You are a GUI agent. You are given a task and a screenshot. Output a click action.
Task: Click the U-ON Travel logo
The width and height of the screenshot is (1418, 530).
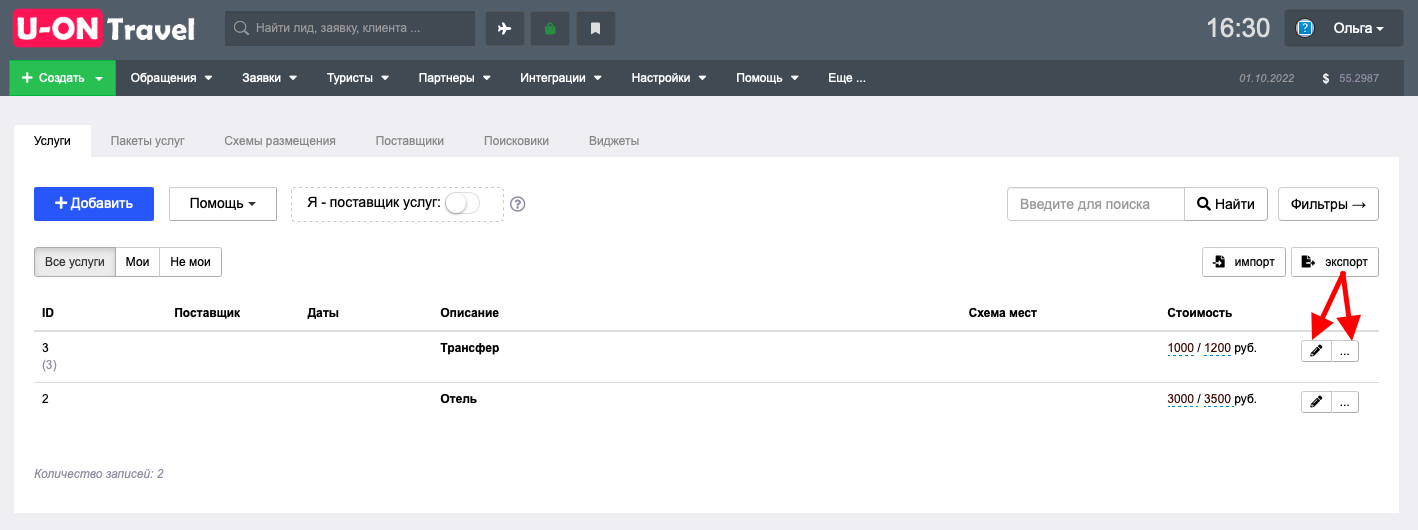pyautogui.click(x=105, y=28)
